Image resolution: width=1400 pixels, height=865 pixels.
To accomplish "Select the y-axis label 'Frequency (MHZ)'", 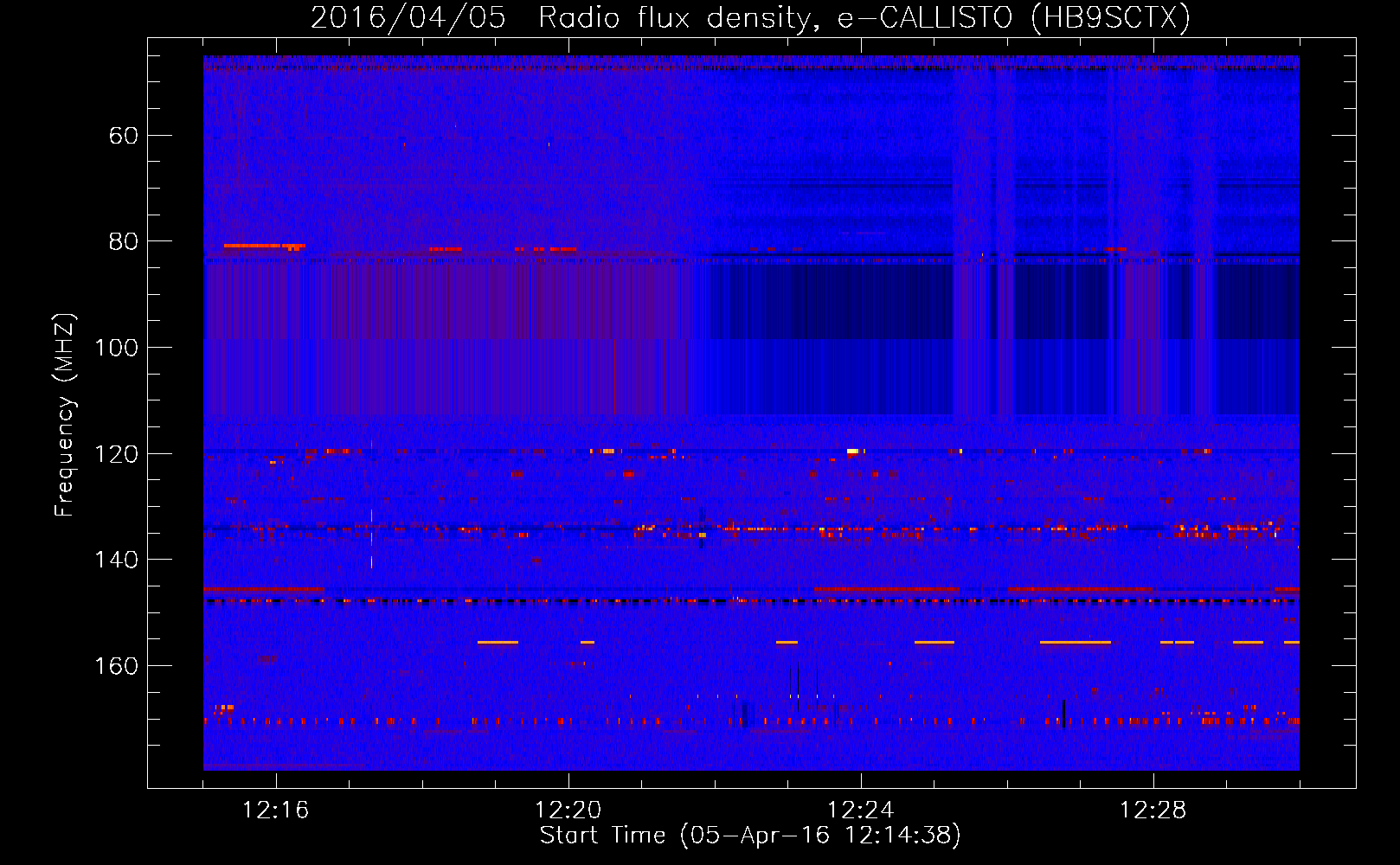I will click(65, 414).
